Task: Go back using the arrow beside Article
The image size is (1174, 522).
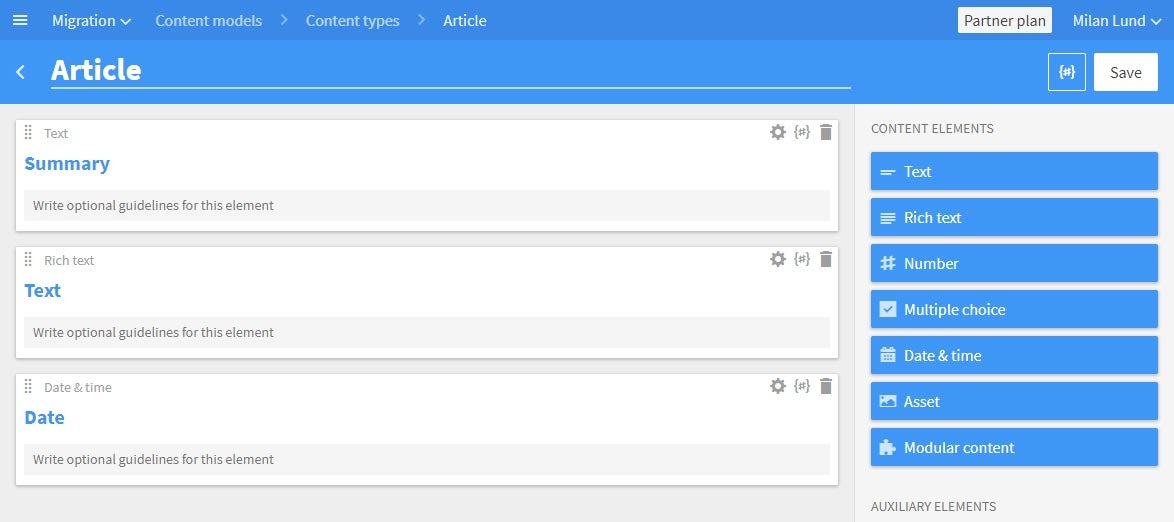Action: (x=20, y=72)
